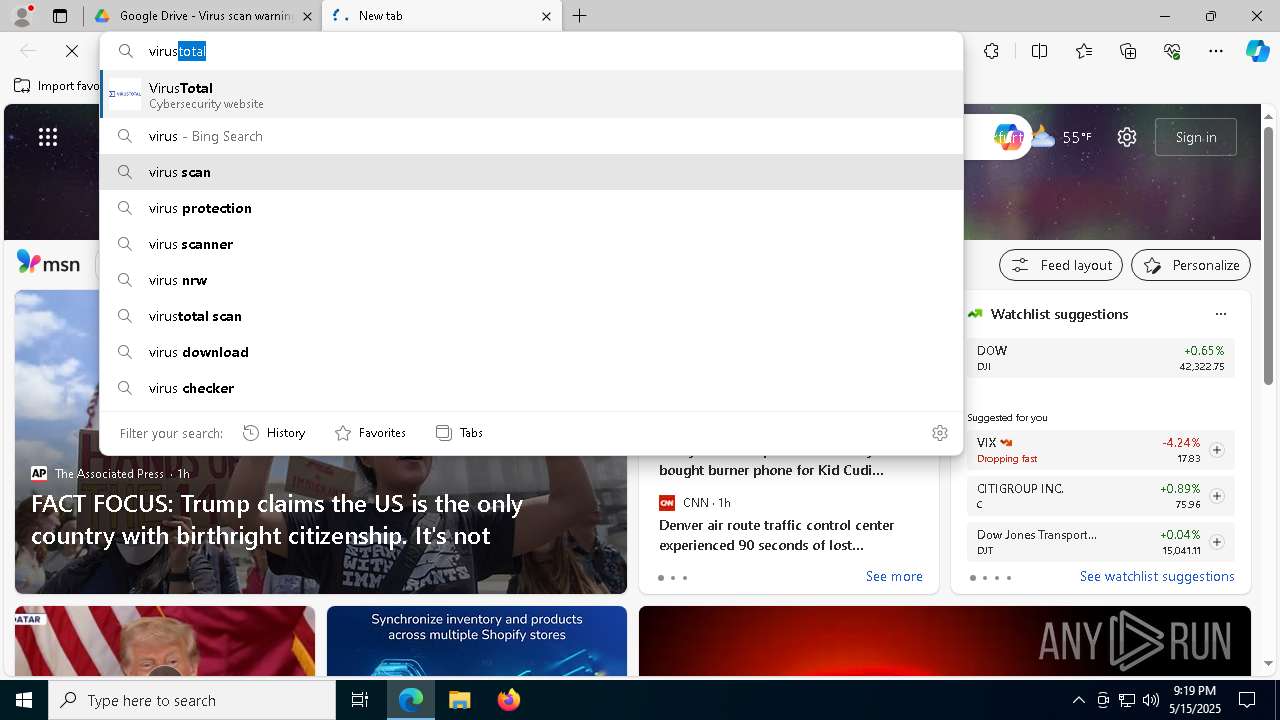Open the address bar suggestion settings gear
Screen dimensions: 1280x720
940,433
